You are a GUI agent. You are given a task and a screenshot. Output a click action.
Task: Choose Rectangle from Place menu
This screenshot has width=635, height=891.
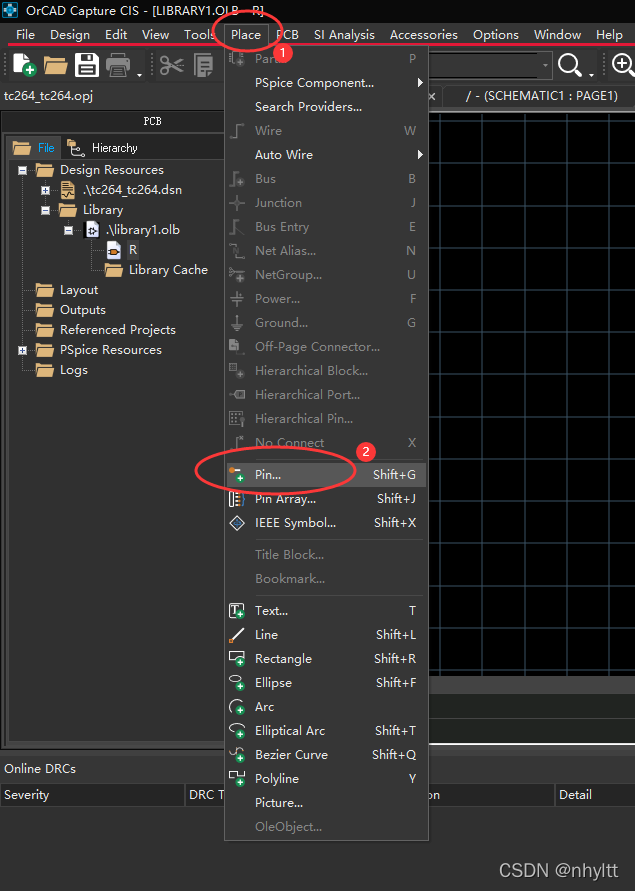[x=283, y=659]
